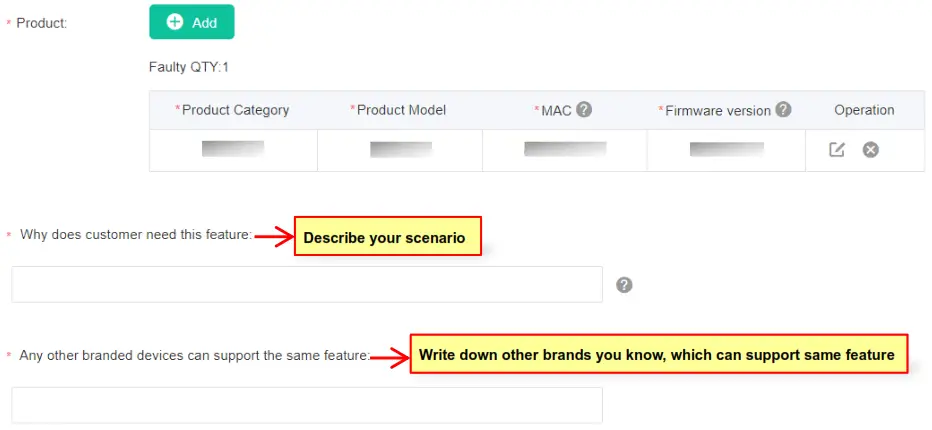Click the help icon beside the scenario field
This screenshot has height=430, width=932.
coord(624,285)
